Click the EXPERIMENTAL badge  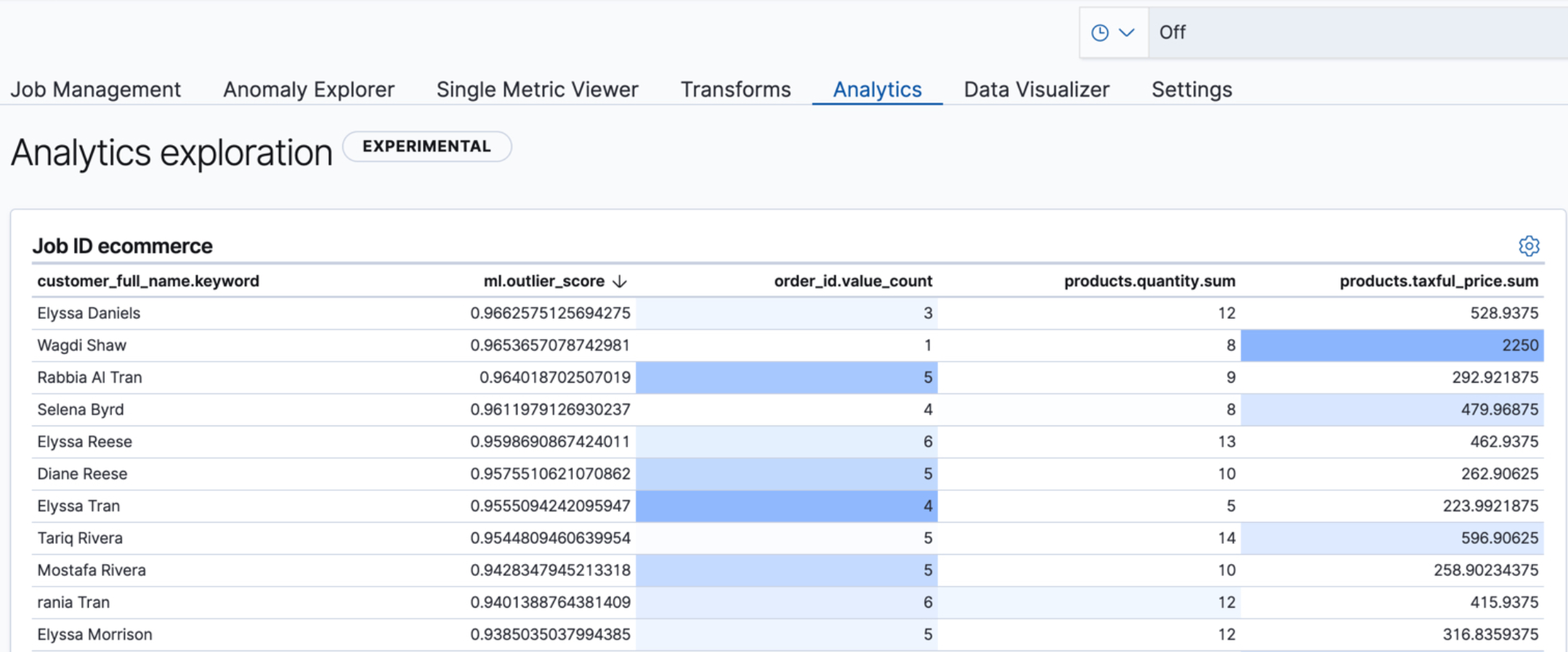click(427, 147)
